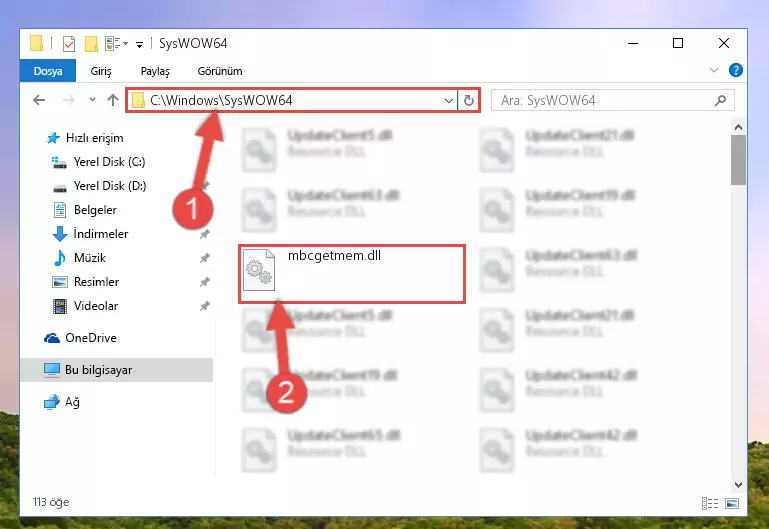This screenshot has height=529, width=769.
Task: Click the Explorer folder icon in the title bar
Action: (x=36, y=43)
